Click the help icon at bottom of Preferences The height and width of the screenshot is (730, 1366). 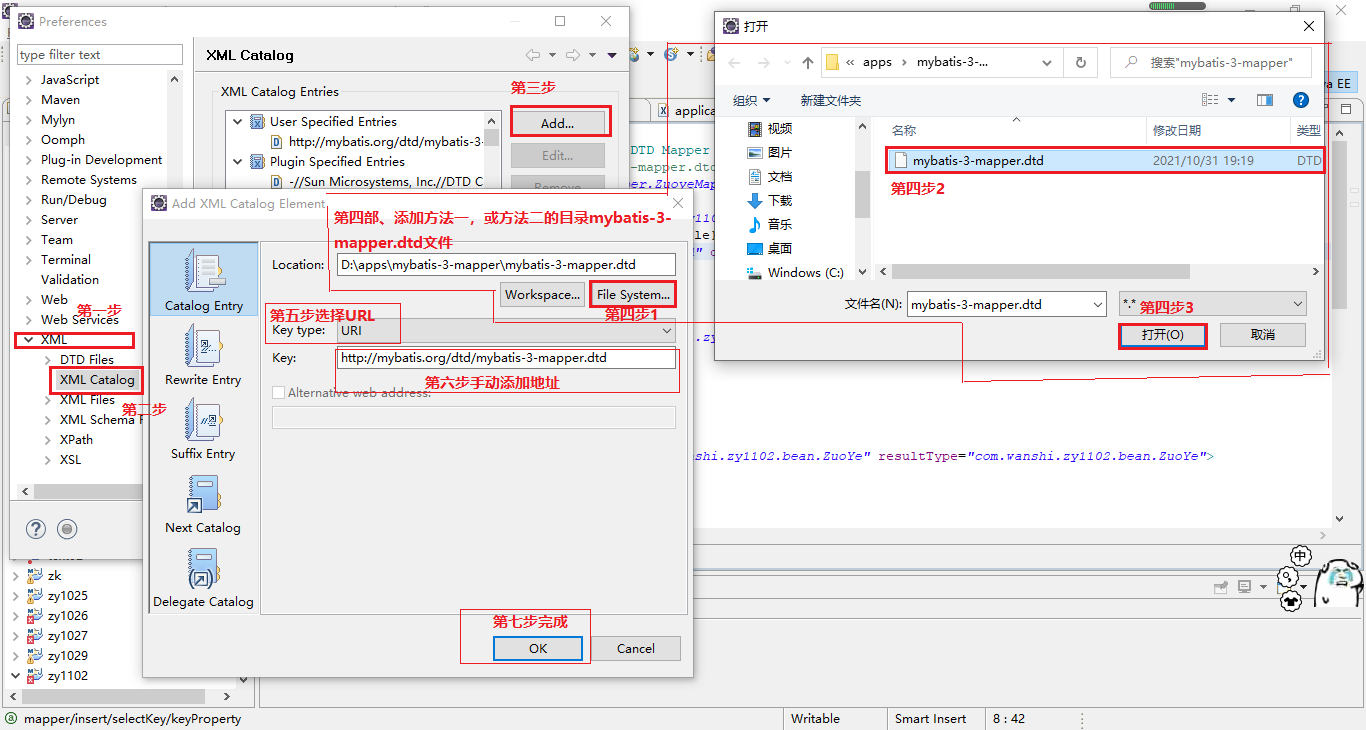click(x=36, y=528)
